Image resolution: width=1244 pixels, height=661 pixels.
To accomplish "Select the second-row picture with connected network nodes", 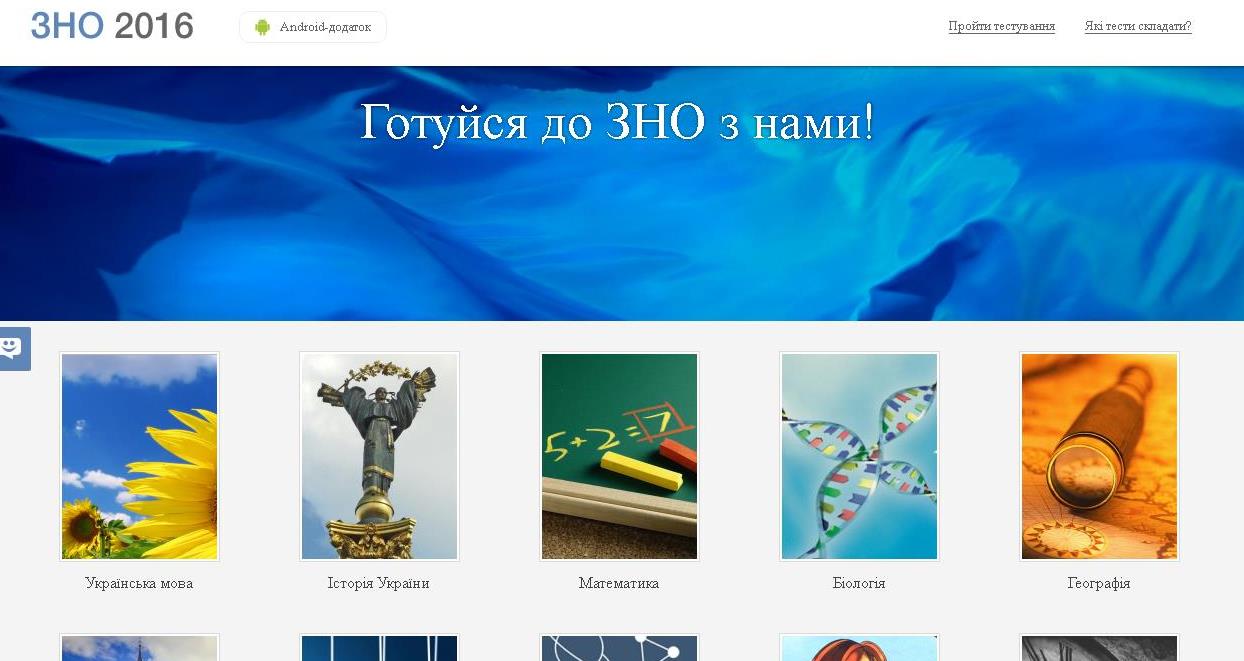I will tap(619, 647).
